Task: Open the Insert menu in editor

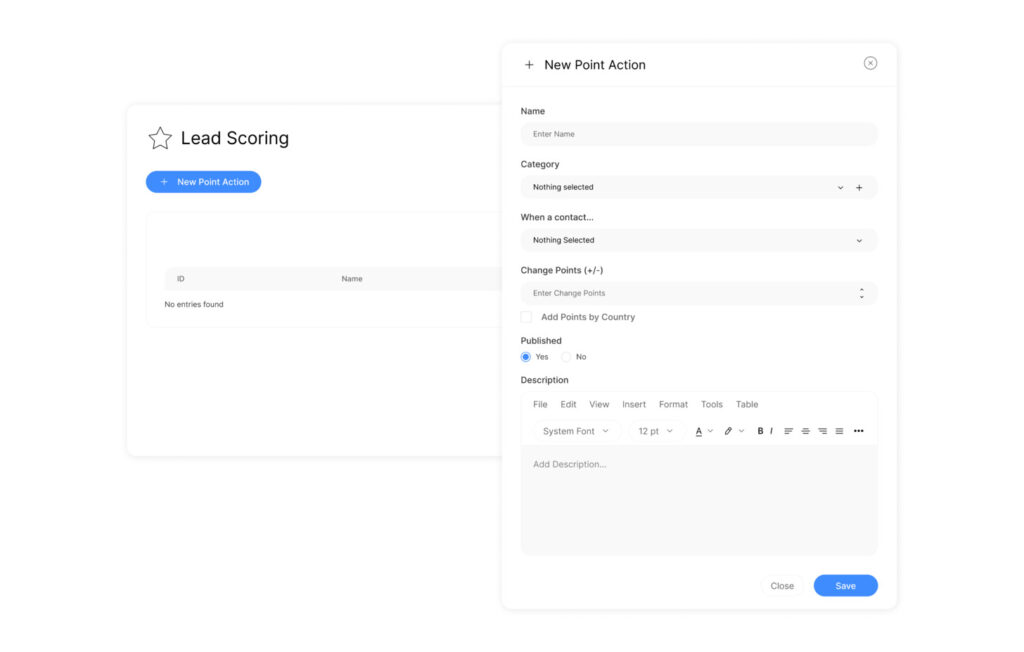Action: point(634,405)
